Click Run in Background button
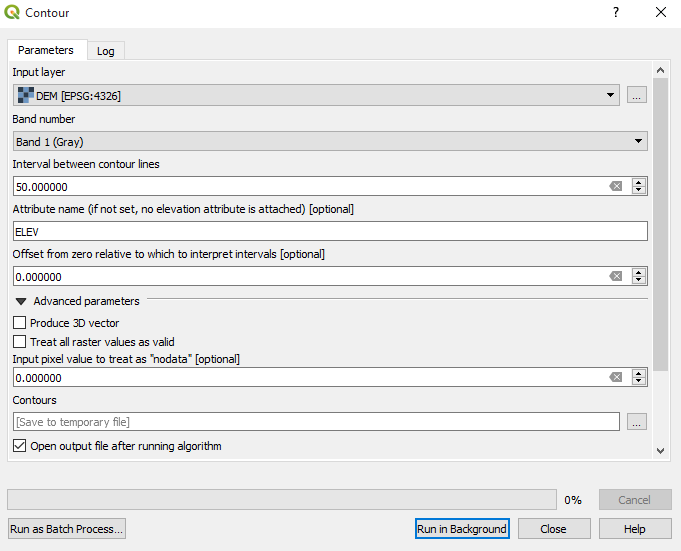 (462, 529)
